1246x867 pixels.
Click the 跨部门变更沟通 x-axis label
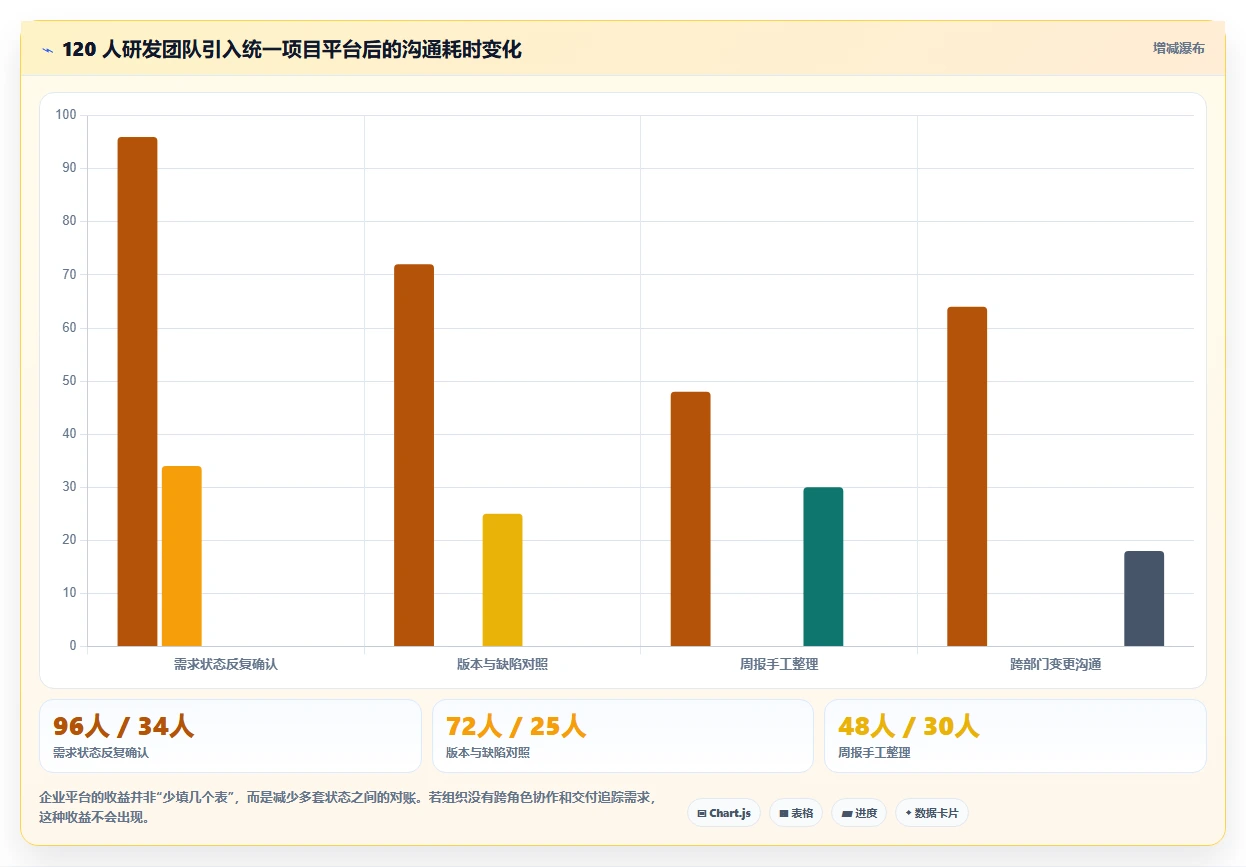pyautogui.click(x=1055, y=664)
